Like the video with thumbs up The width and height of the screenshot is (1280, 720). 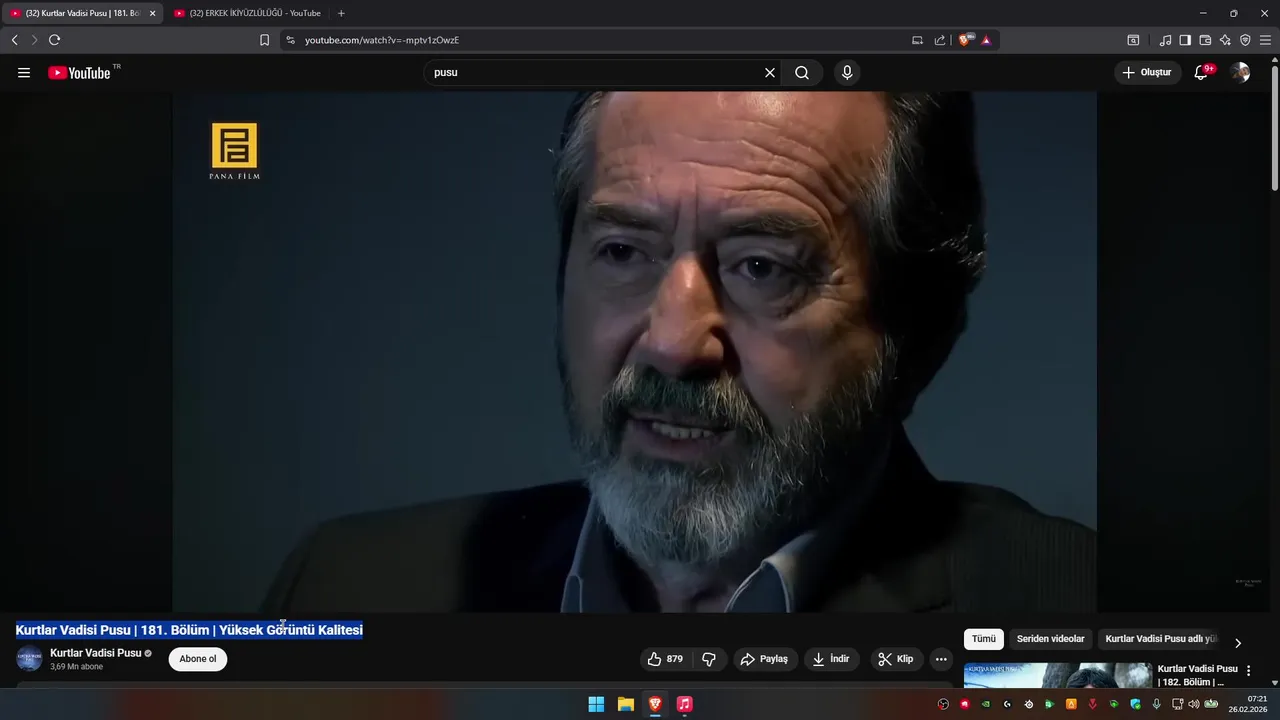point(665,659)
